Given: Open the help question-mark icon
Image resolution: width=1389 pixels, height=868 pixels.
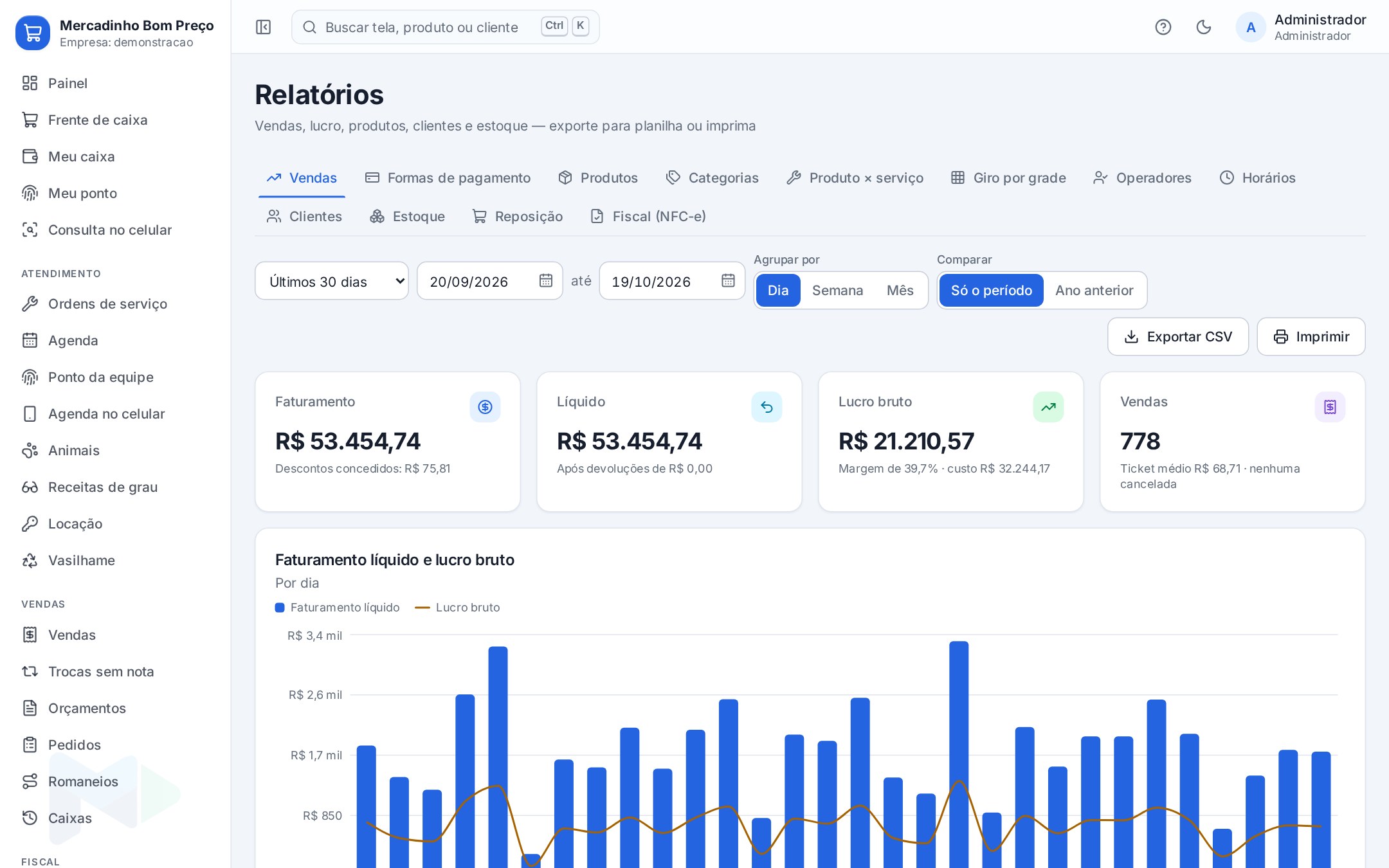Looking at the screenshot, I should coord(1163,27).
